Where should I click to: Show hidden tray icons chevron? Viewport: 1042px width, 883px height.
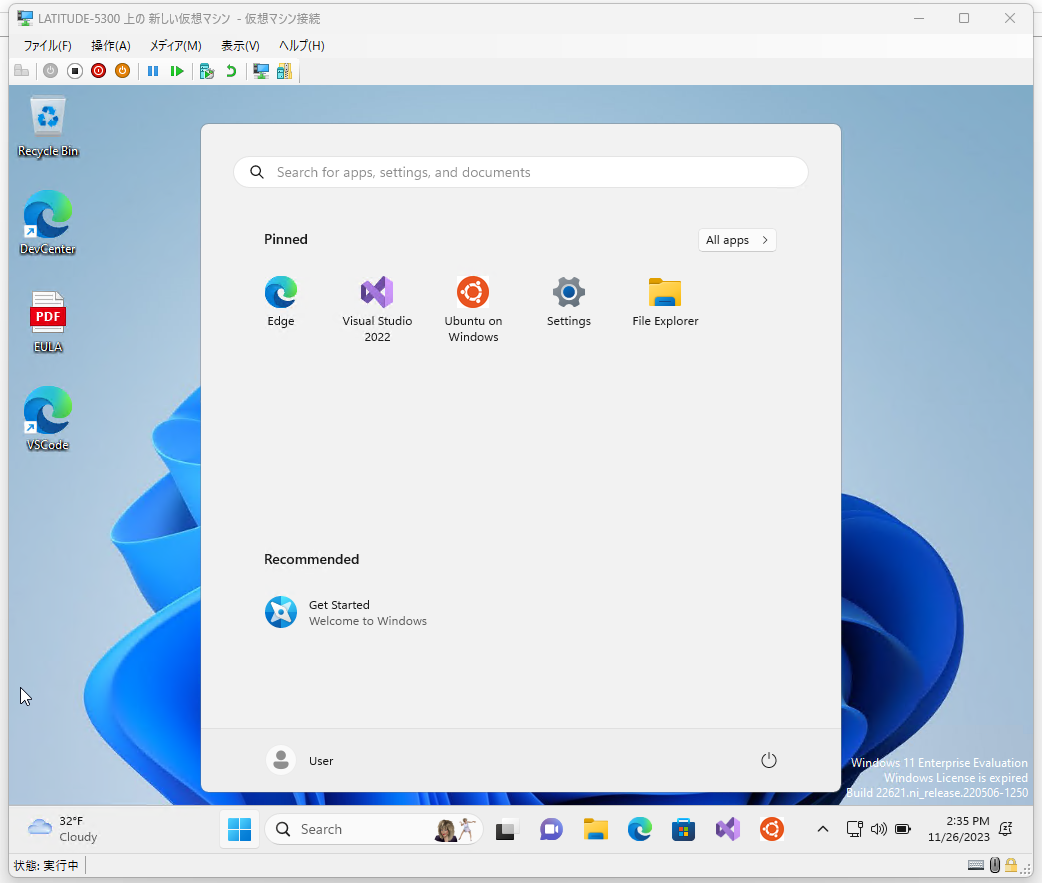pyautogui.click(x=823, y=829)
